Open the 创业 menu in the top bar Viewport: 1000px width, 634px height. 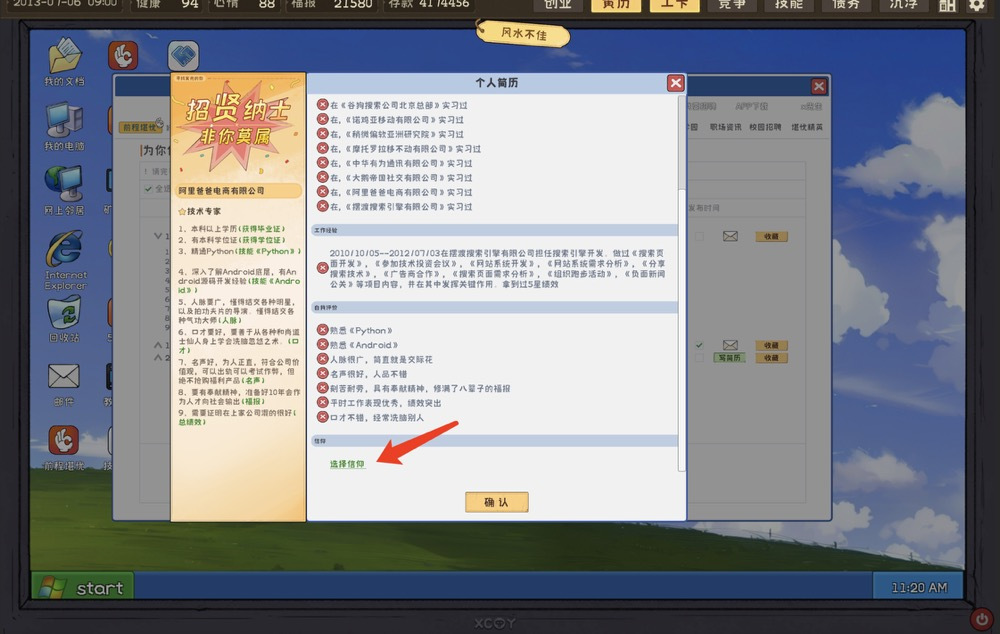pyautogui.click(x=557, y=5)
